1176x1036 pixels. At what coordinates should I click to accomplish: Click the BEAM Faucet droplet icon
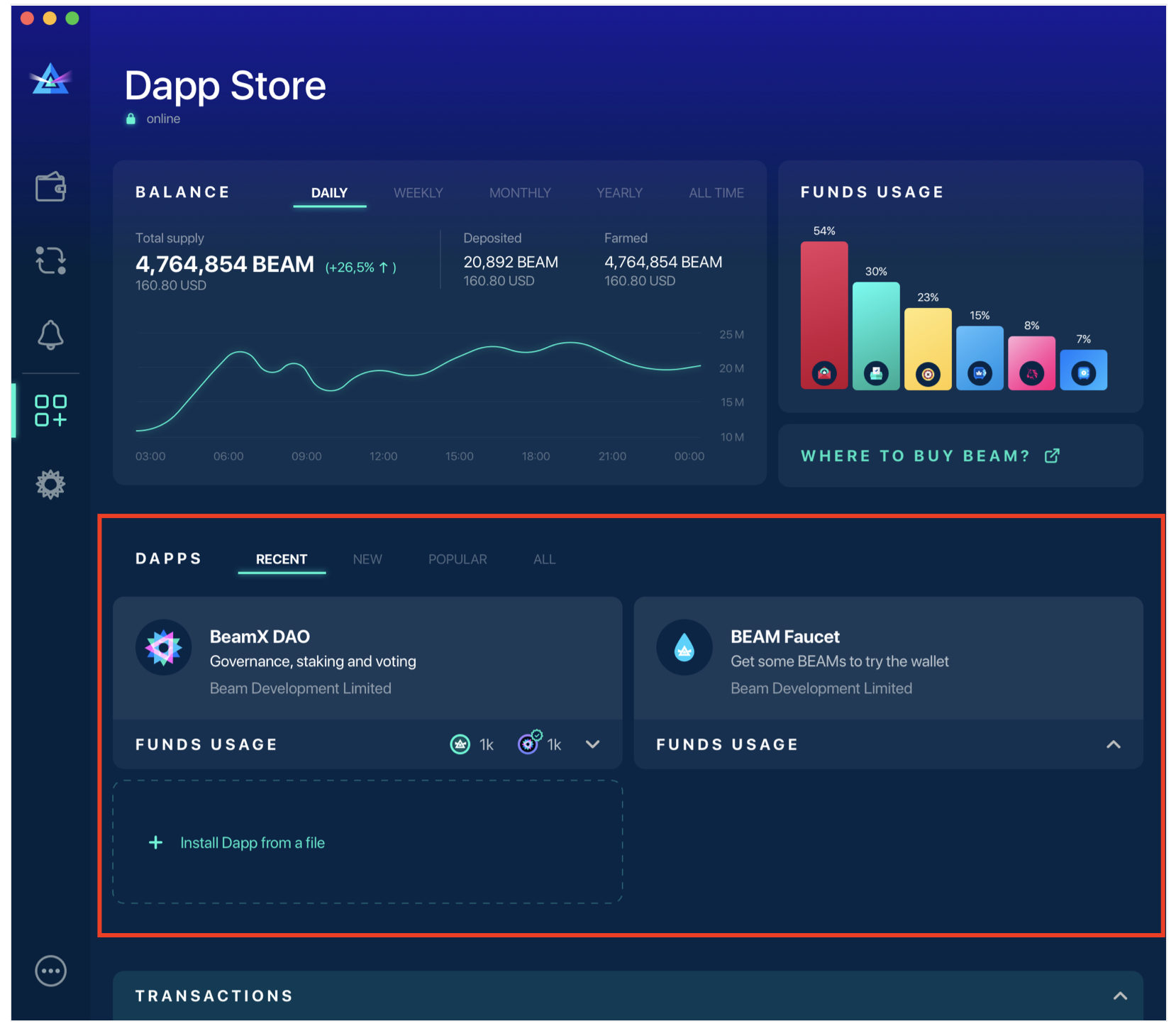pyautogui.click(x=684, y=647)
